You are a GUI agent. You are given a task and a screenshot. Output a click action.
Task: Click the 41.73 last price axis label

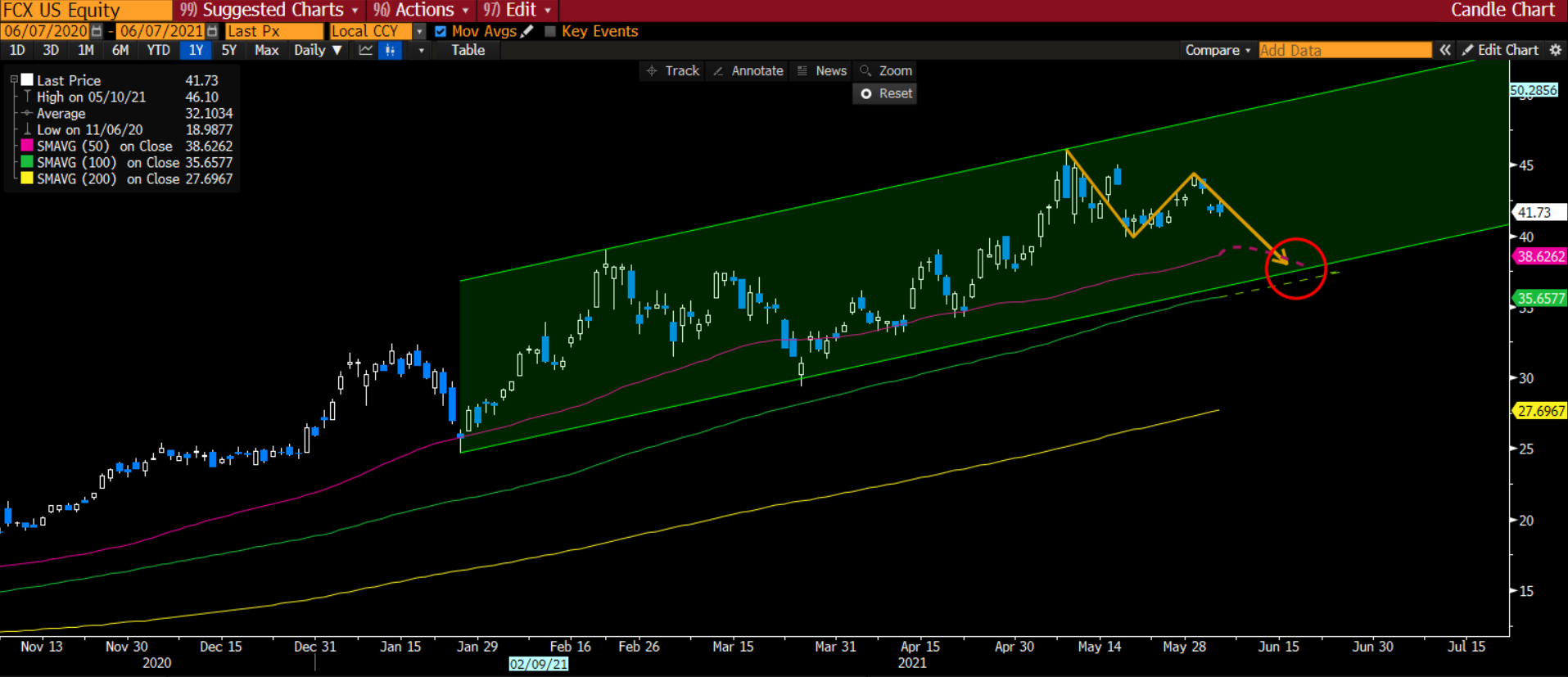(x=1538, y=212)
